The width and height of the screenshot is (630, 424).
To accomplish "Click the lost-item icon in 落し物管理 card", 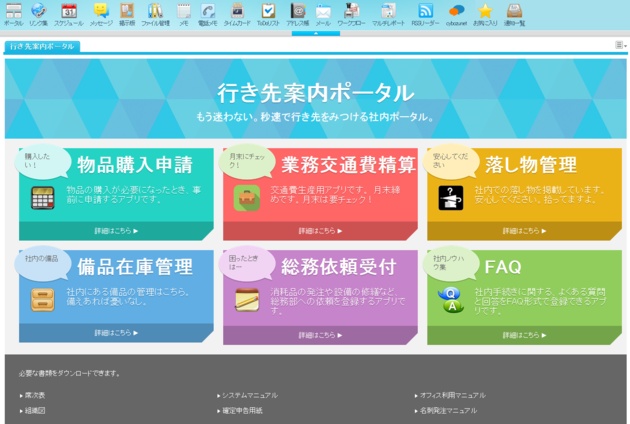I will click(451, 198).
